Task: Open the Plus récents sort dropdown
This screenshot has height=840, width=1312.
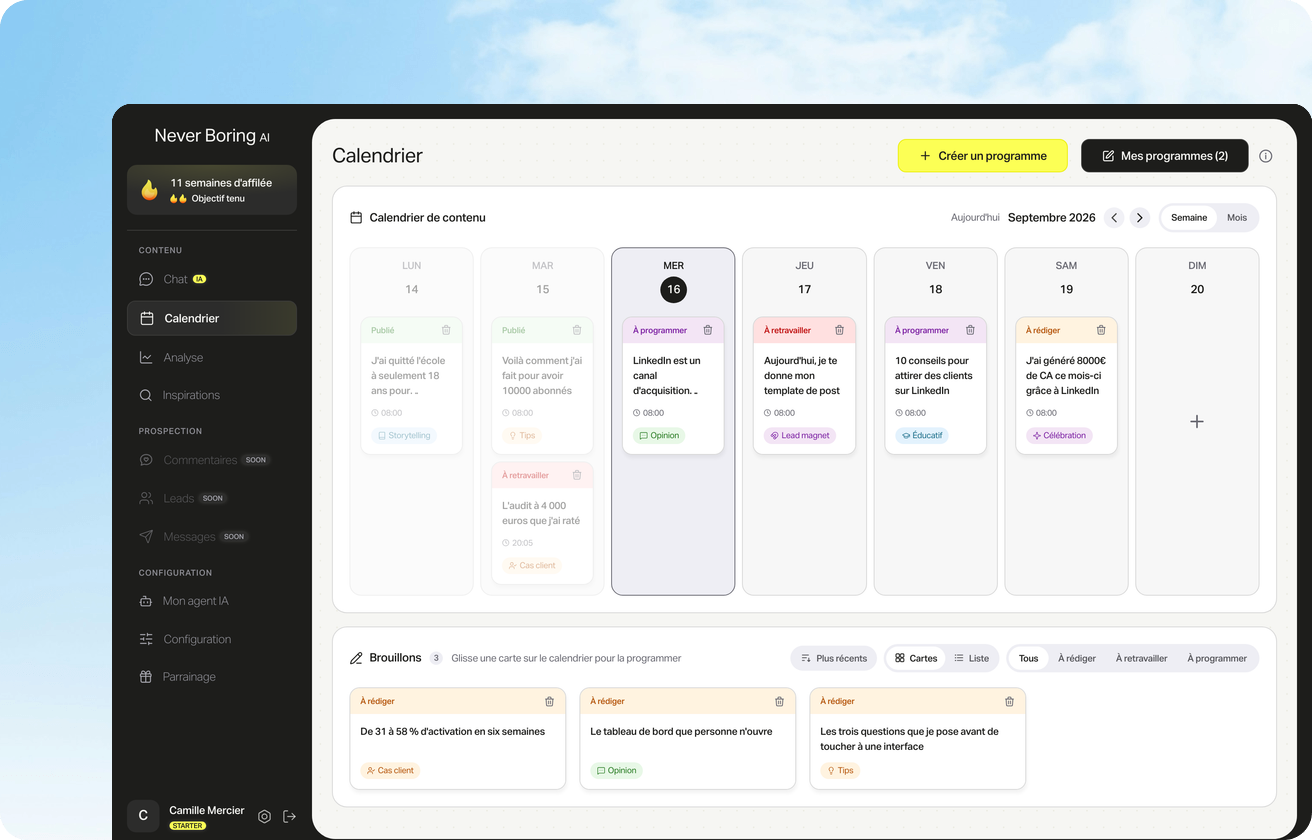Action: coord(834,658)
